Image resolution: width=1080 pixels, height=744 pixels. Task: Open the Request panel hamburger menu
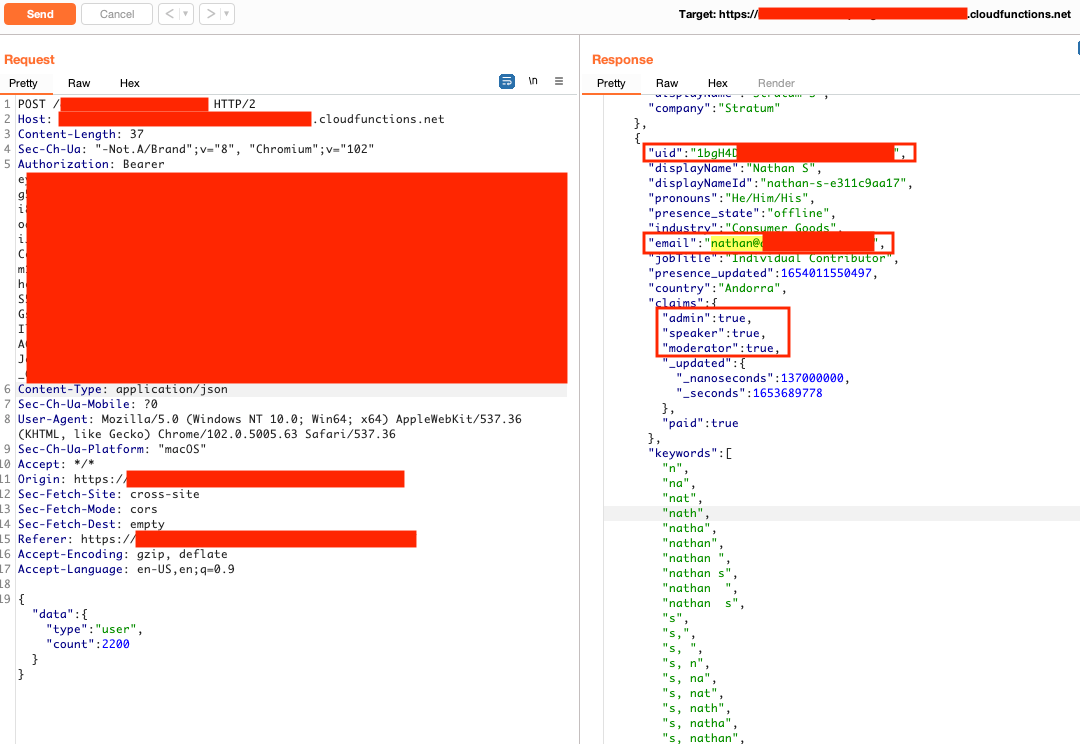[x=559, y=81]
